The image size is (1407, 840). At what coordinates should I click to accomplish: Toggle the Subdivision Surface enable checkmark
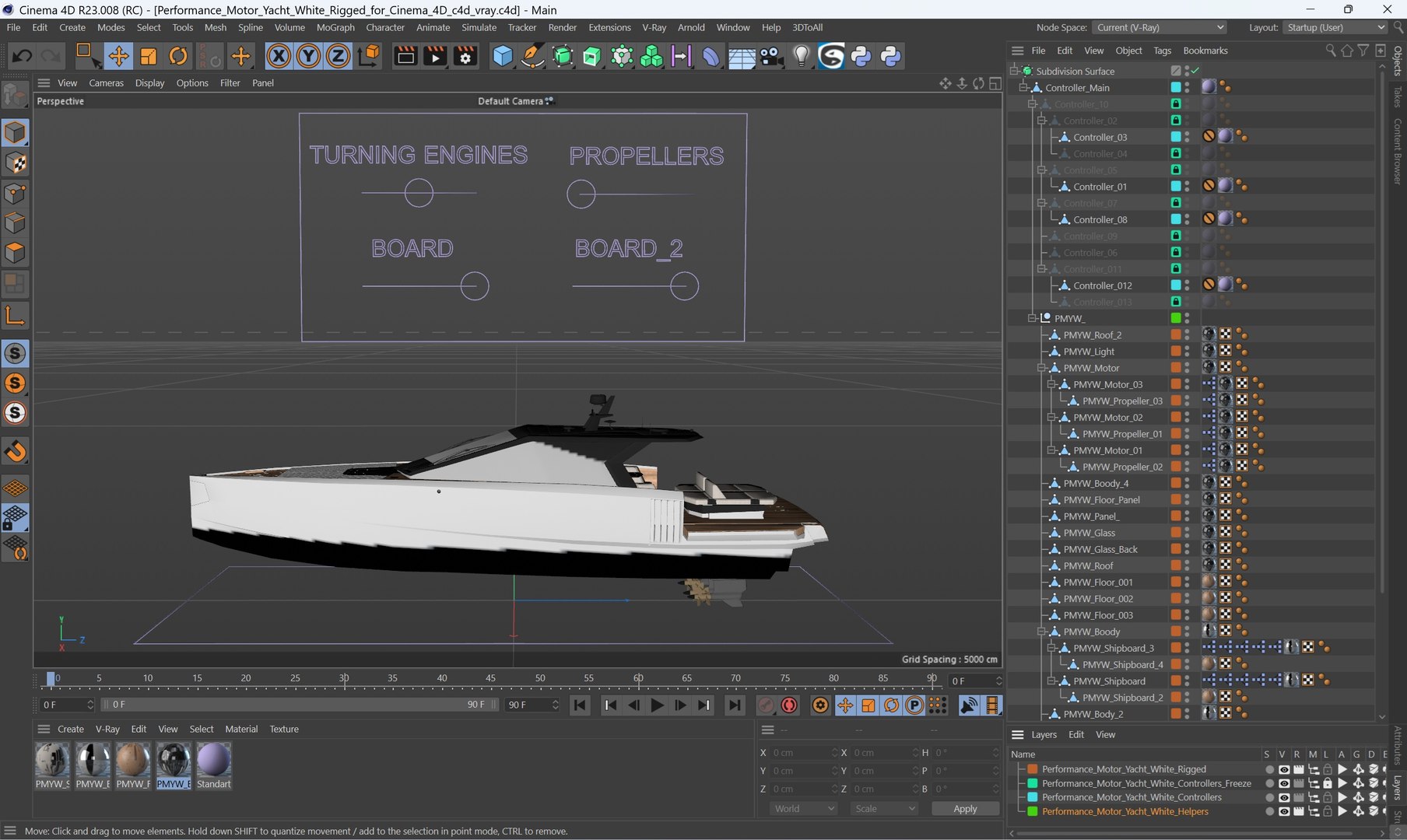point(1196,71)
